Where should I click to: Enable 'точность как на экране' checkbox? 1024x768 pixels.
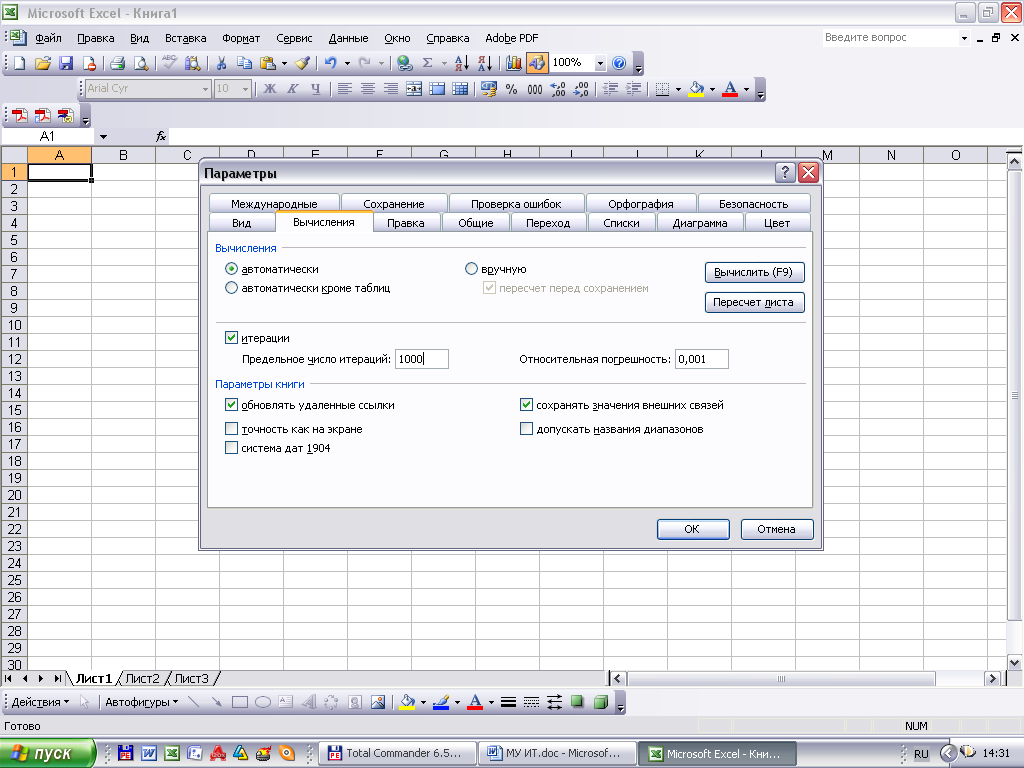click(x=231, y=429)
